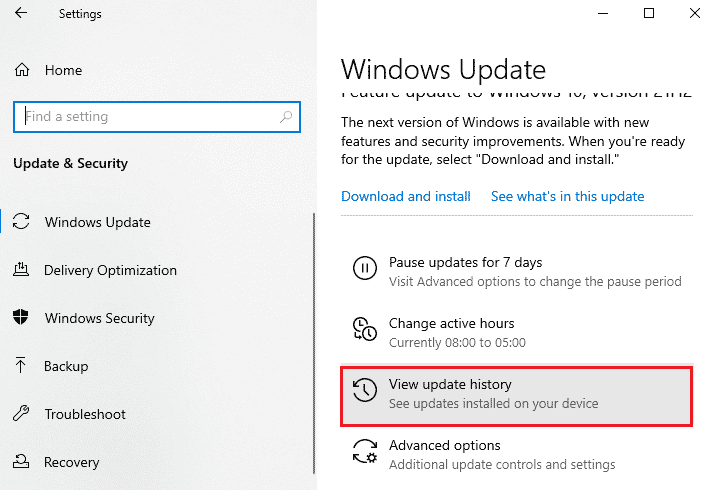
Task: Open See what's in this update
Action: 568,196
